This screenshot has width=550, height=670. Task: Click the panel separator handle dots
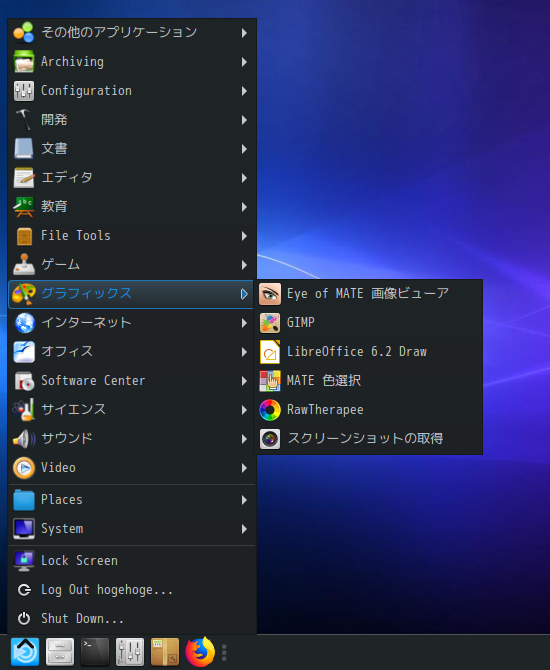[224, 652]
